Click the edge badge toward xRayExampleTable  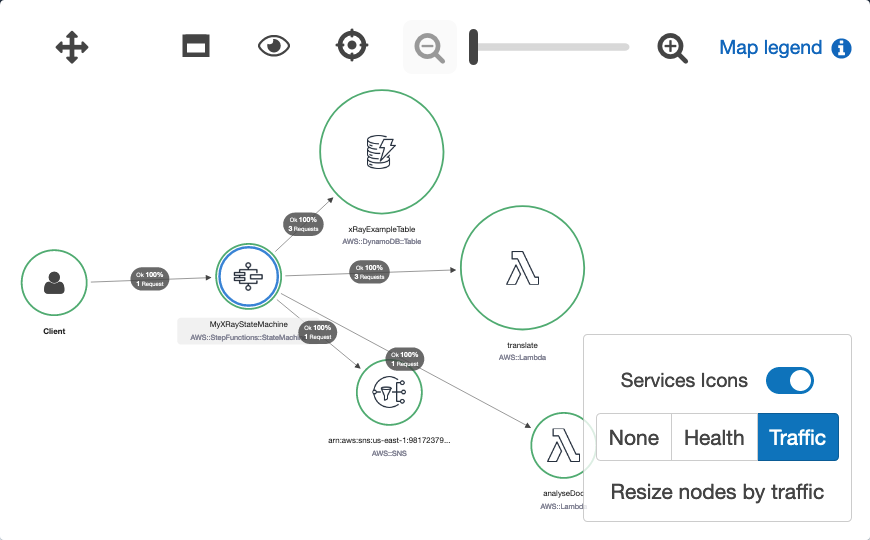coord(303,224)
